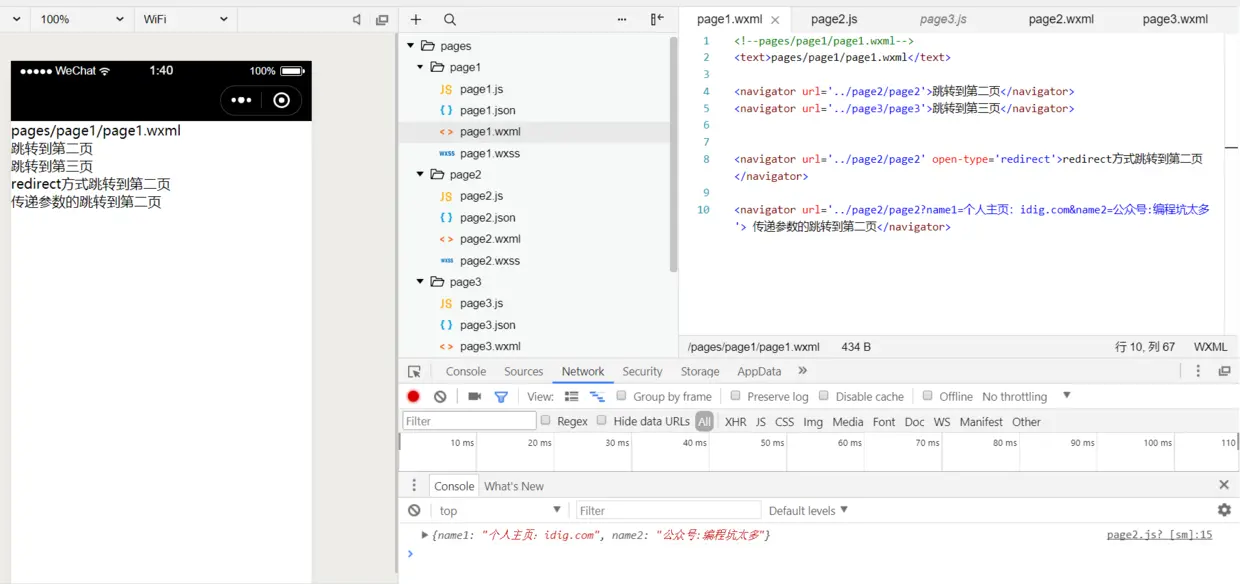The height and width of the screenshot is (584, 1240).
Task: Expand the logged name1 object
Action: (425, 535)
